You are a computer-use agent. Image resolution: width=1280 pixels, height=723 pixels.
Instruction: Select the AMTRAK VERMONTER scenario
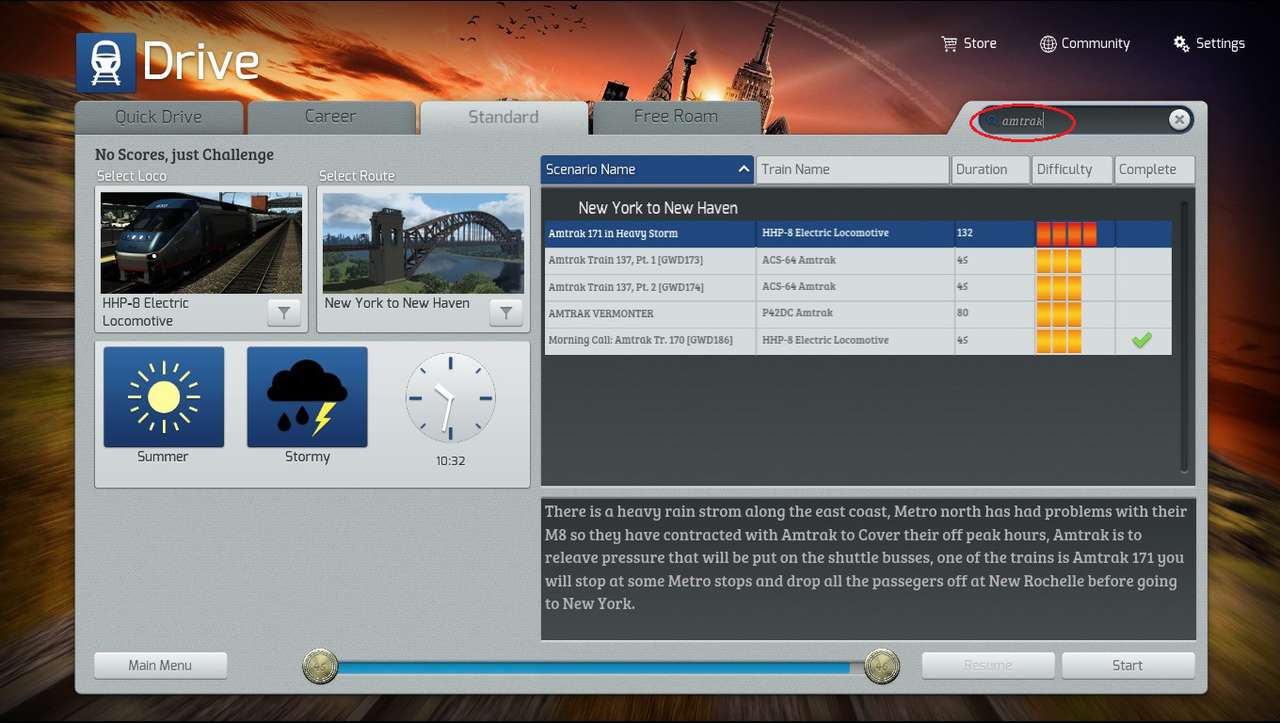click(857, 314)
